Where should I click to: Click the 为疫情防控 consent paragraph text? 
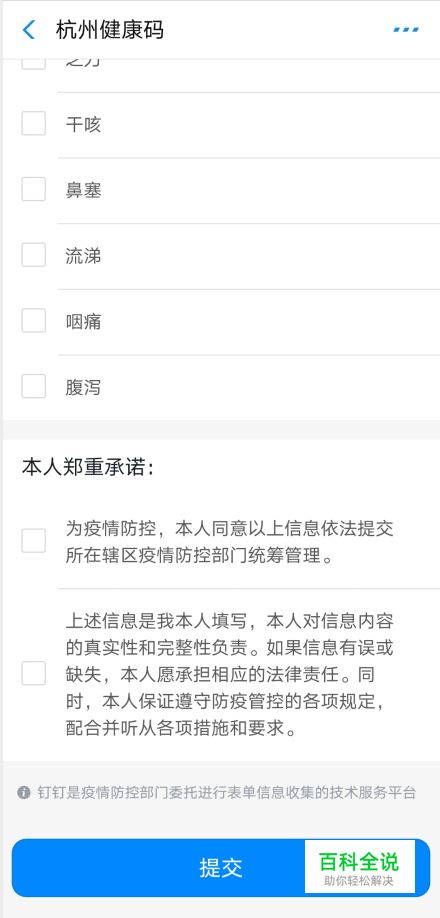pos(229,542)
